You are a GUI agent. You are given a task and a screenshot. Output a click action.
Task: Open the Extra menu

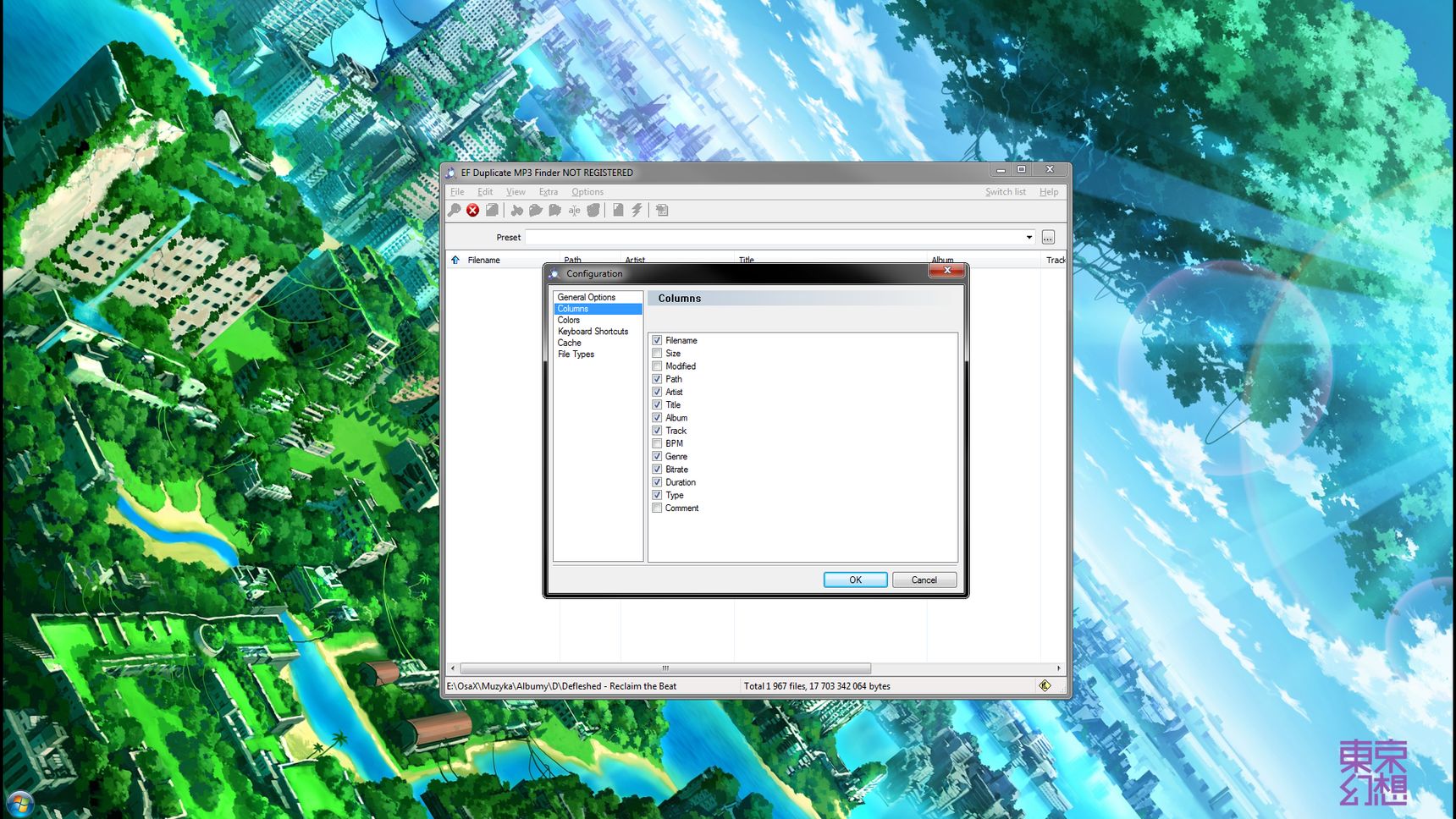(x=549, y=192)
